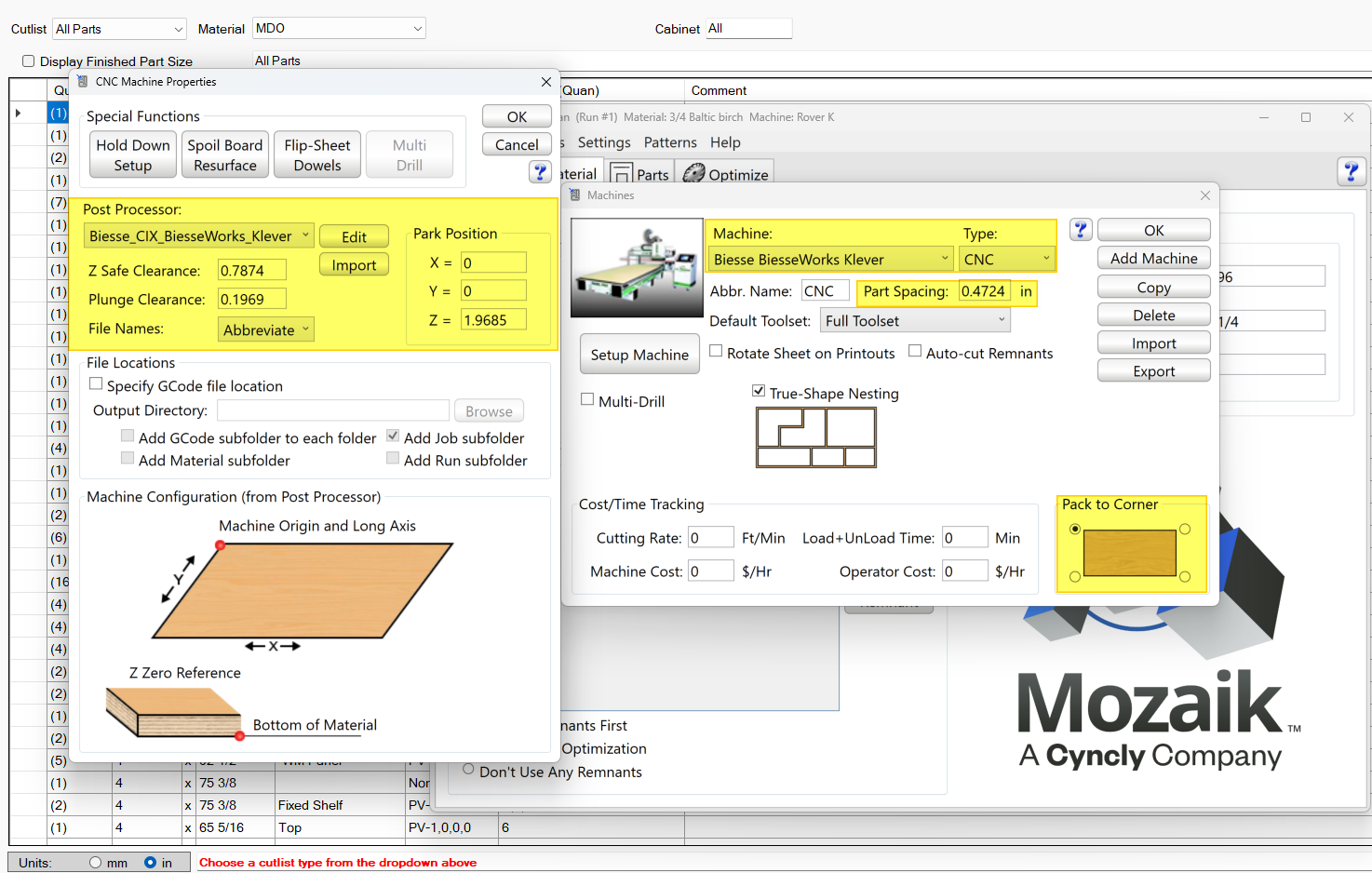1372x873 pixels.
Task: Click the CNC machine photo thumbnail
Action: tap(637, 268)
